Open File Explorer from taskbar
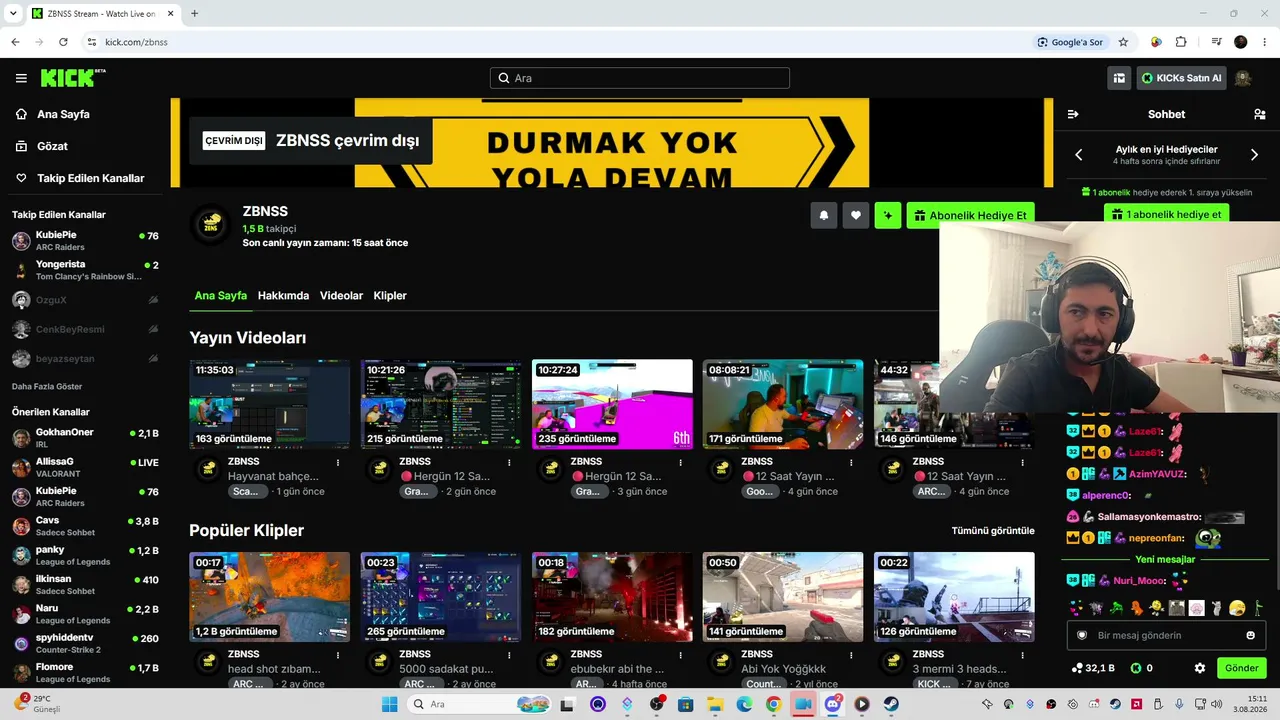The height and width of the screenshot is (720, 1280). (715, 704)
